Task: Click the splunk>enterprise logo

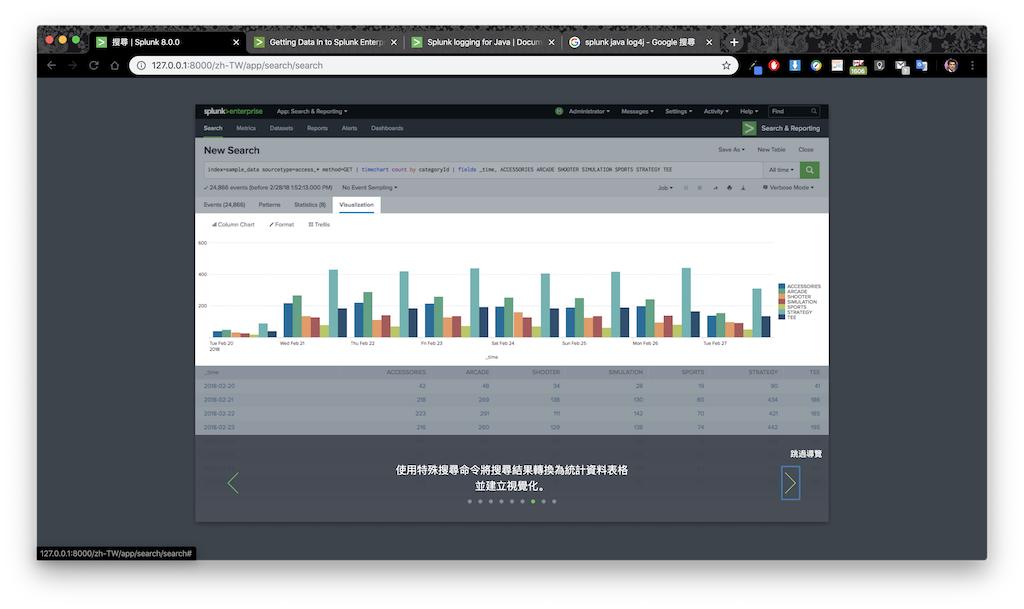Action: click(232, 111)
